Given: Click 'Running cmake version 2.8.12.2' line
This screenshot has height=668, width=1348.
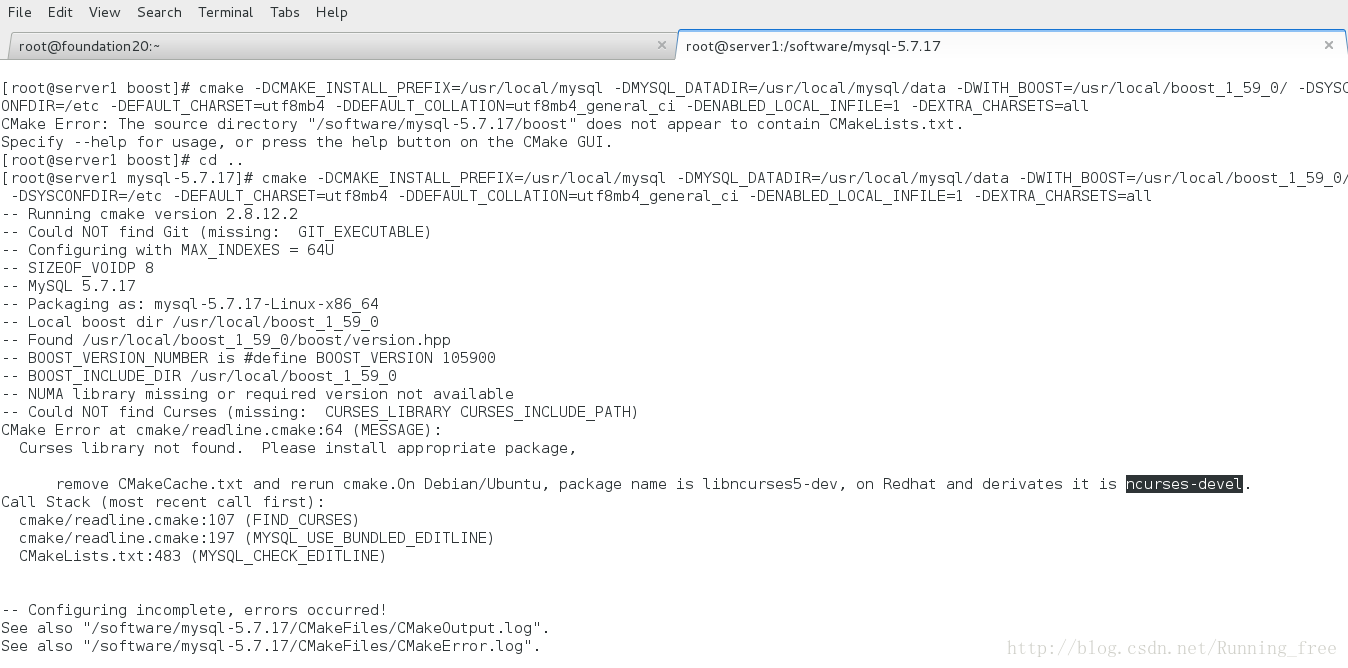Looking at the screenshot, I should (150, 214).
